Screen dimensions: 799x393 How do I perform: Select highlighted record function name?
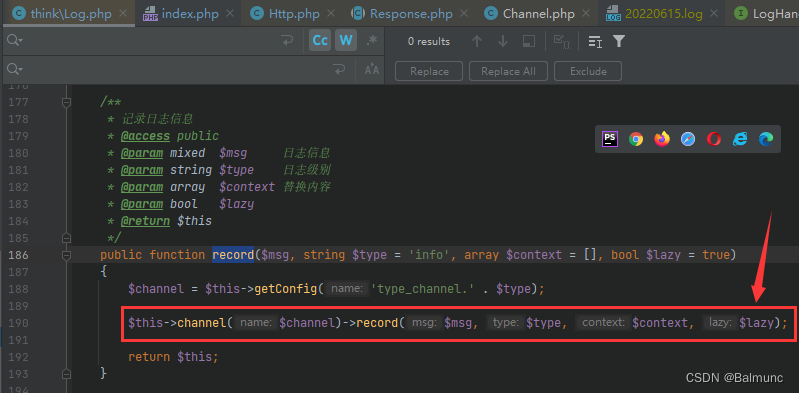(233, 255)
